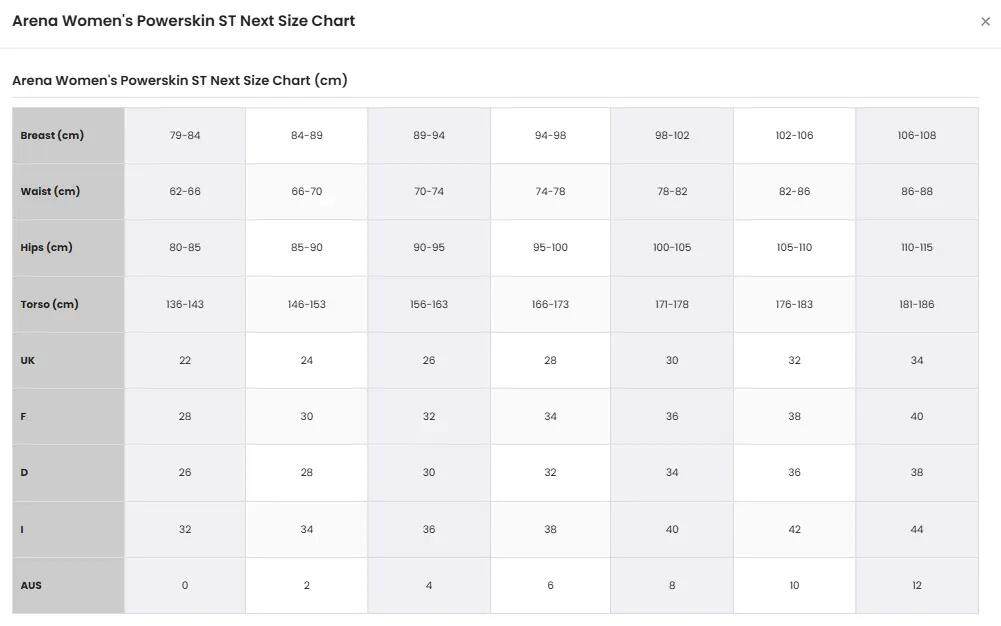This screenshot has width=1001, height=626.
Task: Click the 74-78 waist cell
Action: point(550,191)
